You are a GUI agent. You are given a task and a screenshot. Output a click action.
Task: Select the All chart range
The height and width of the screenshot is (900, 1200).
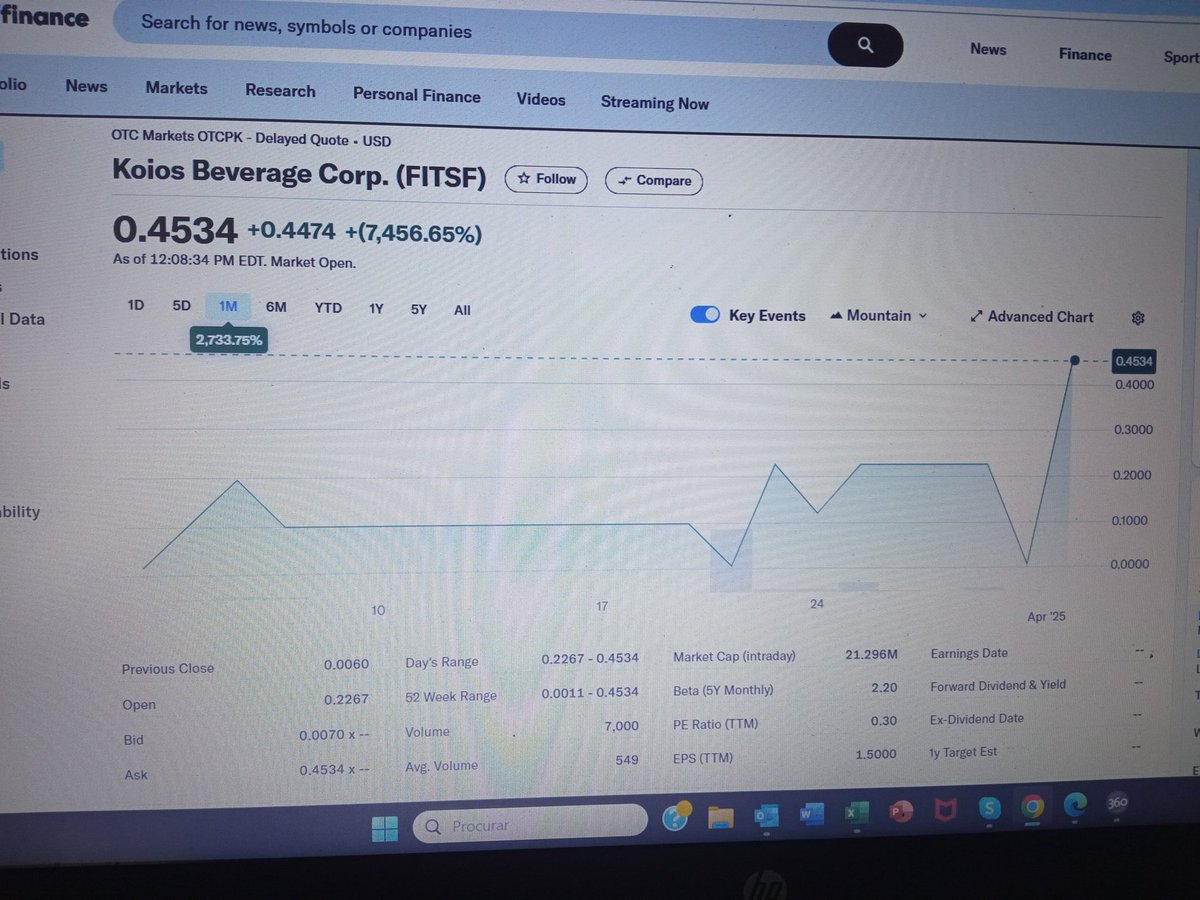[x=462, y=310]
